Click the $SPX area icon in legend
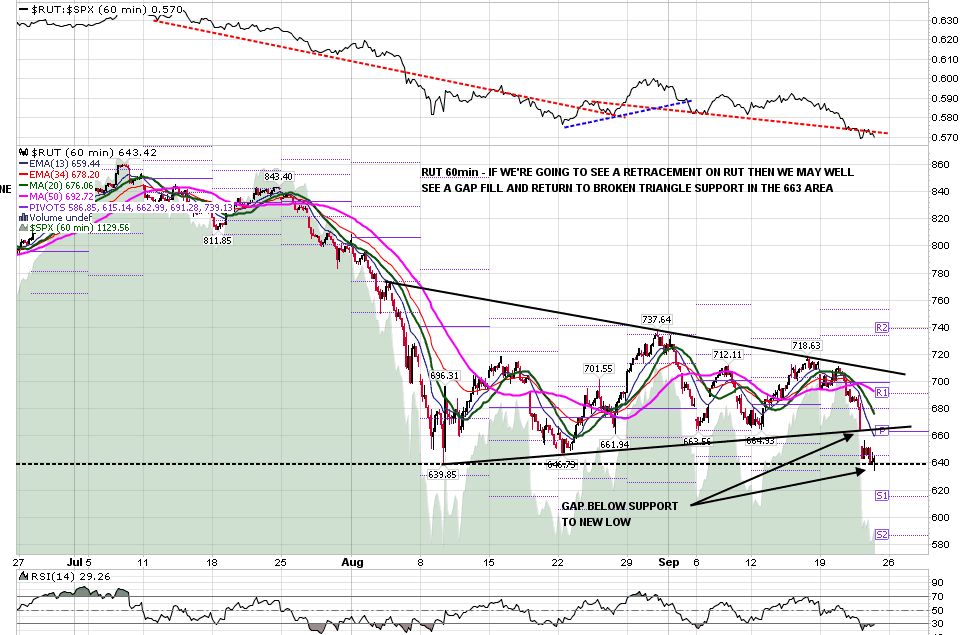Screen dimensions: 975x635 (24, 228)
